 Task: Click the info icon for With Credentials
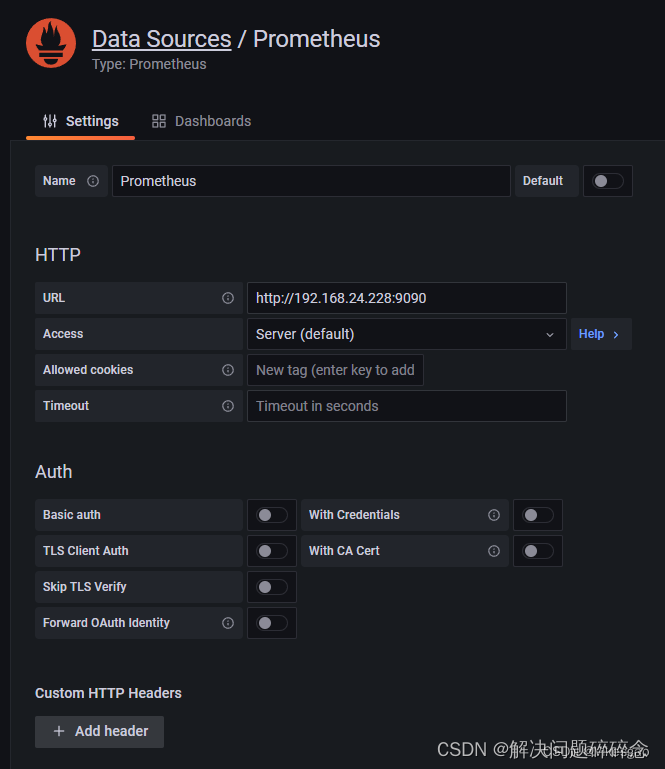[494, 515]
